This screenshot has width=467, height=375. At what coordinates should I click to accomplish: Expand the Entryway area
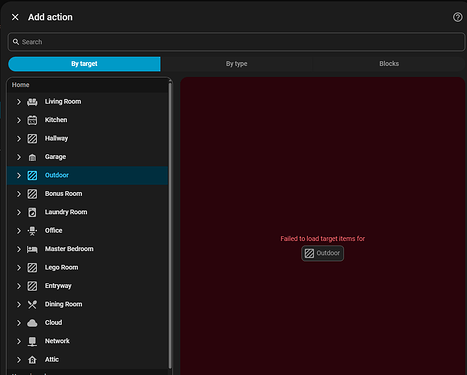coord(19,286)
